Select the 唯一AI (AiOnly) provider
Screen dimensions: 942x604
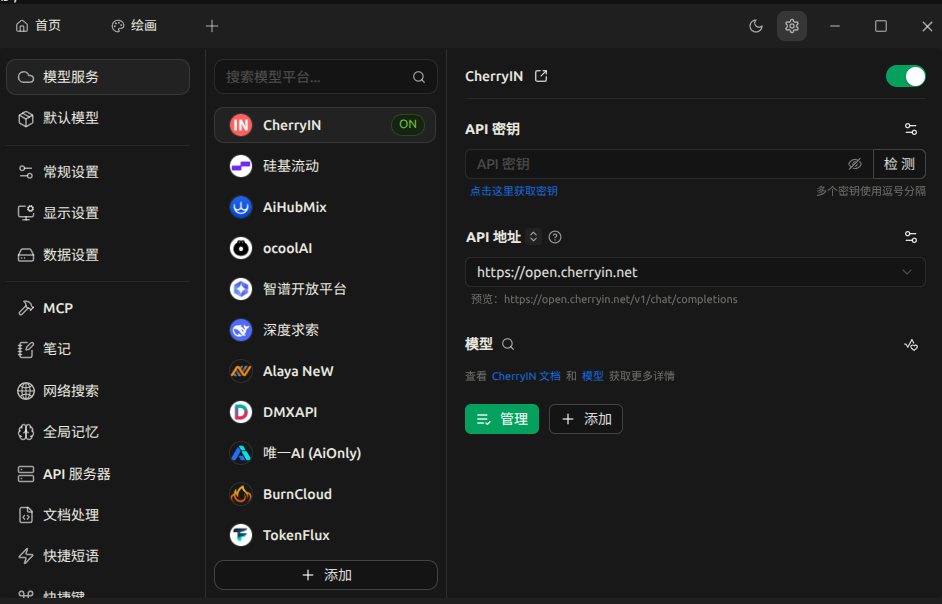pos(325,453)
